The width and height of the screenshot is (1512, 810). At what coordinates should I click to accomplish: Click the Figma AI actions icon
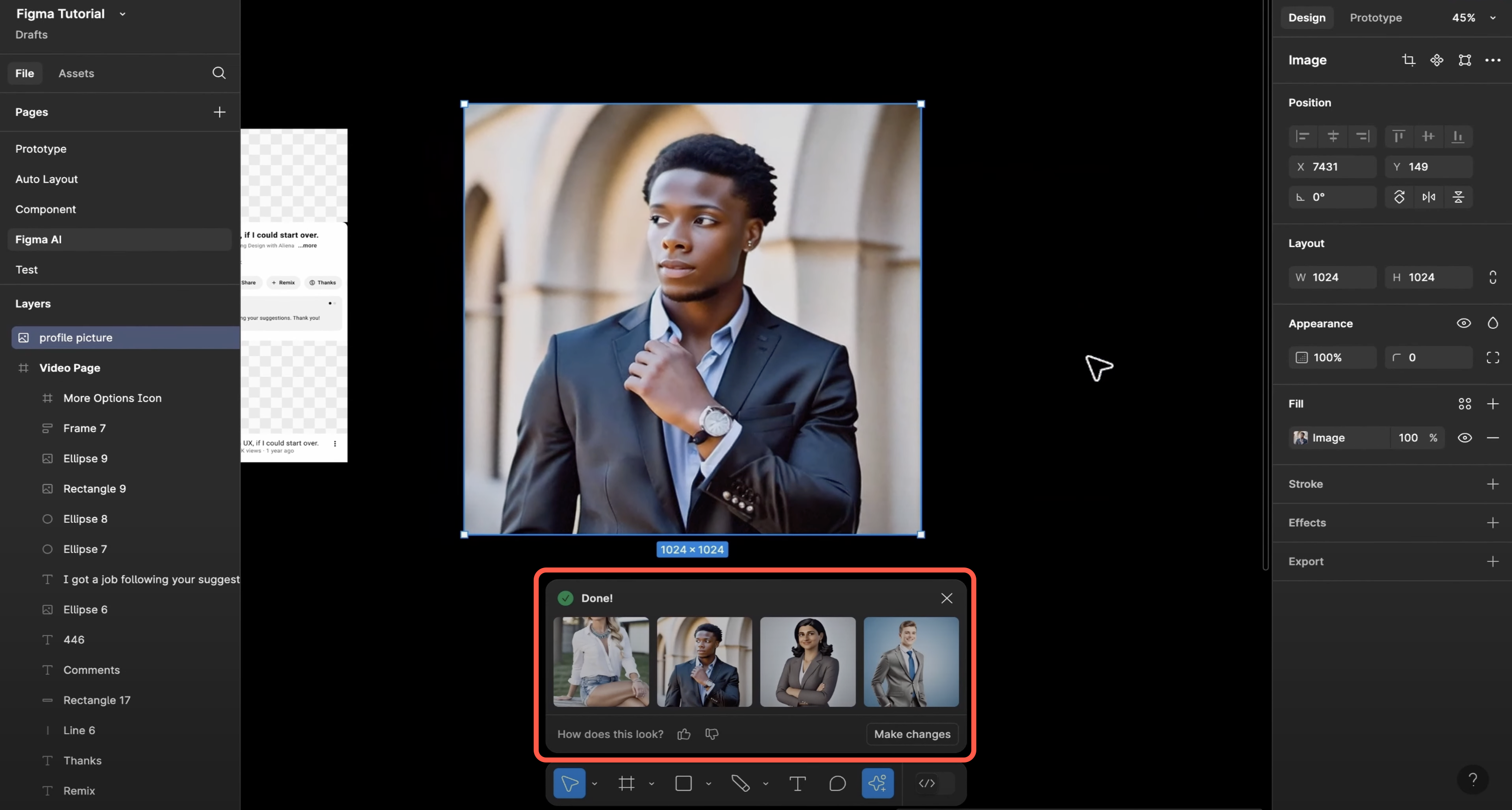pyautogui.click(x=877, y=783)
